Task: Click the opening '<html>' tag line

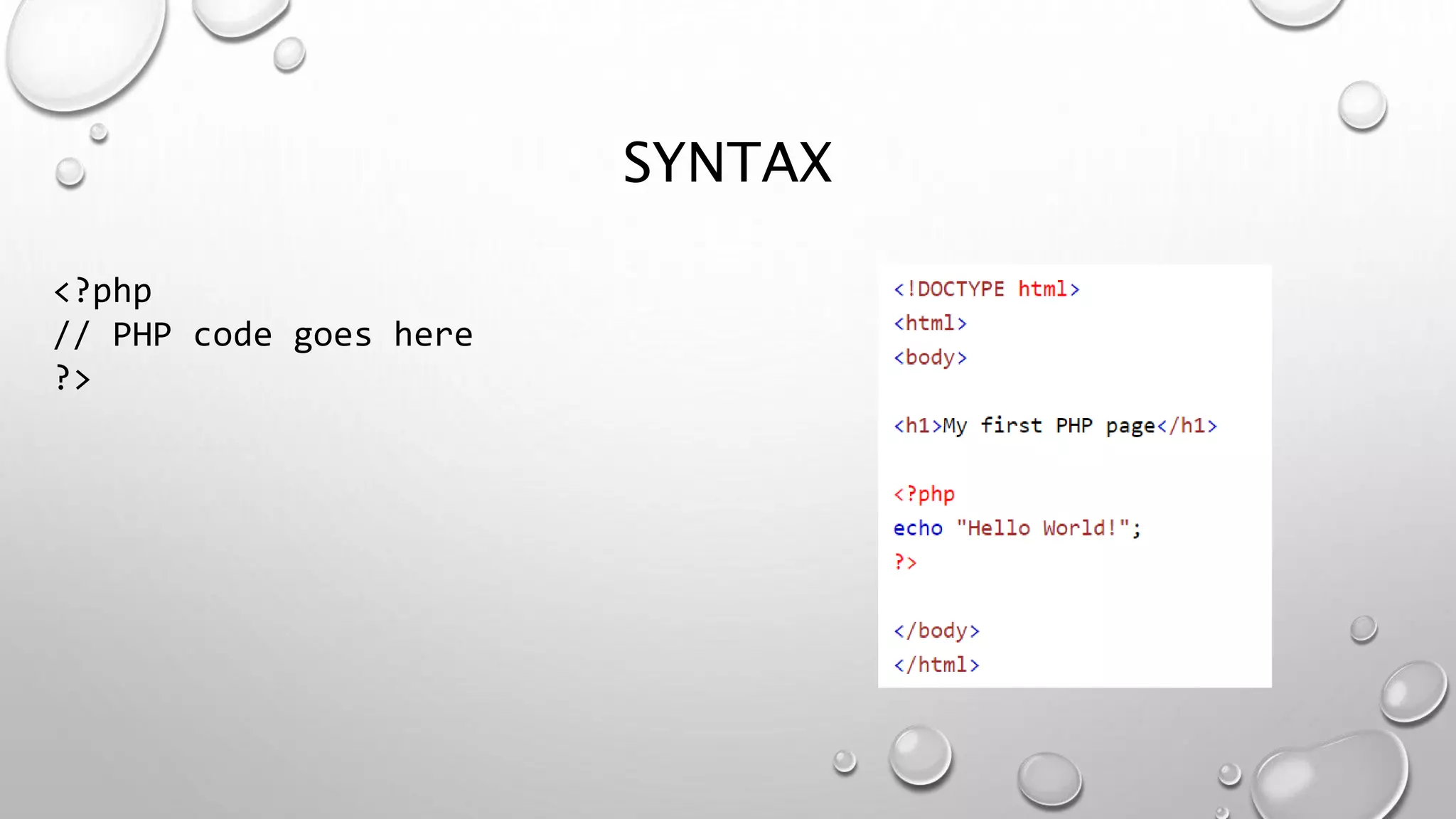Action: (x=930, y=323)
